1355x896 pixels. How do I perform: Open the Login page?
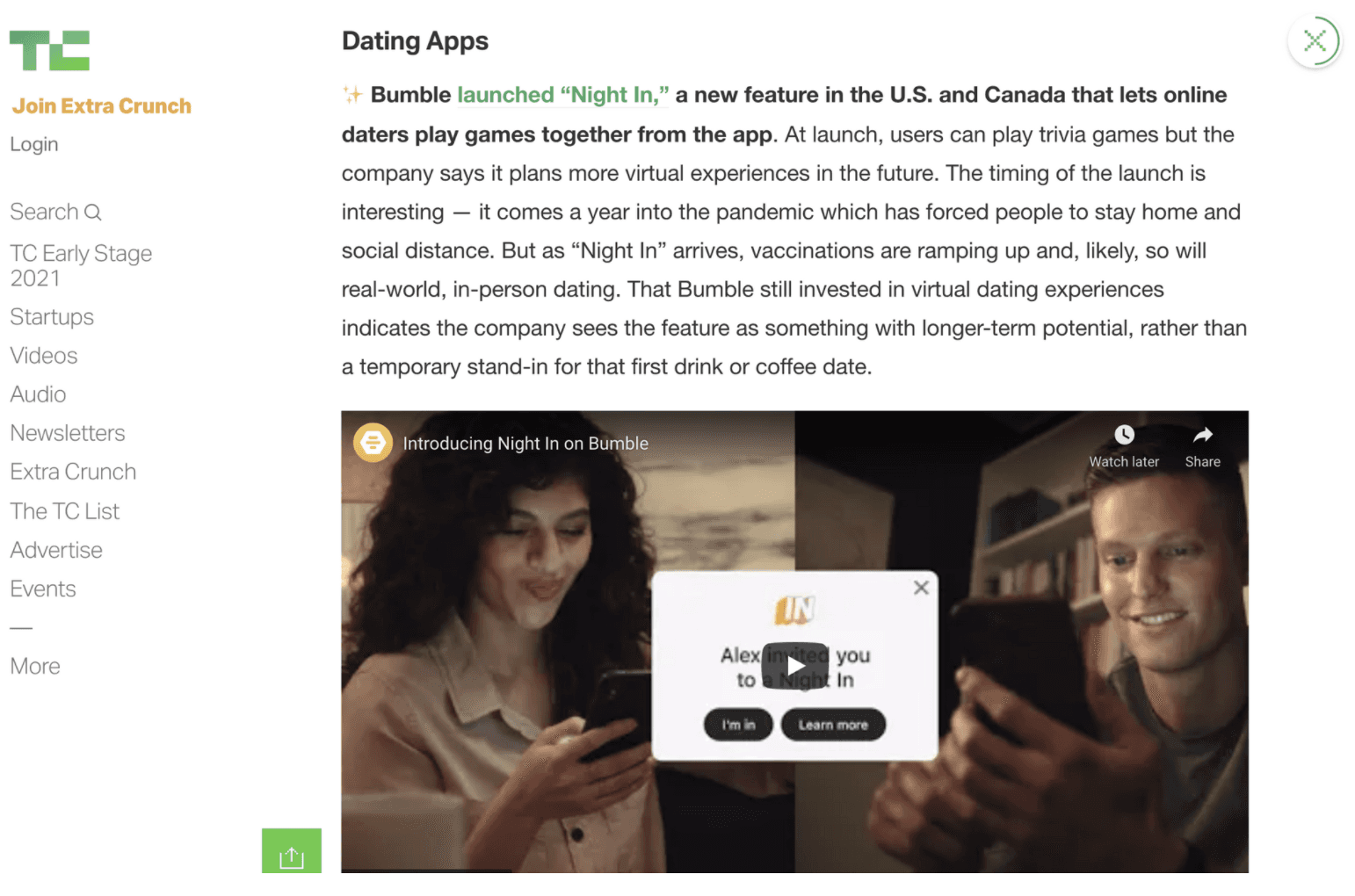click(x=34, y=144)
